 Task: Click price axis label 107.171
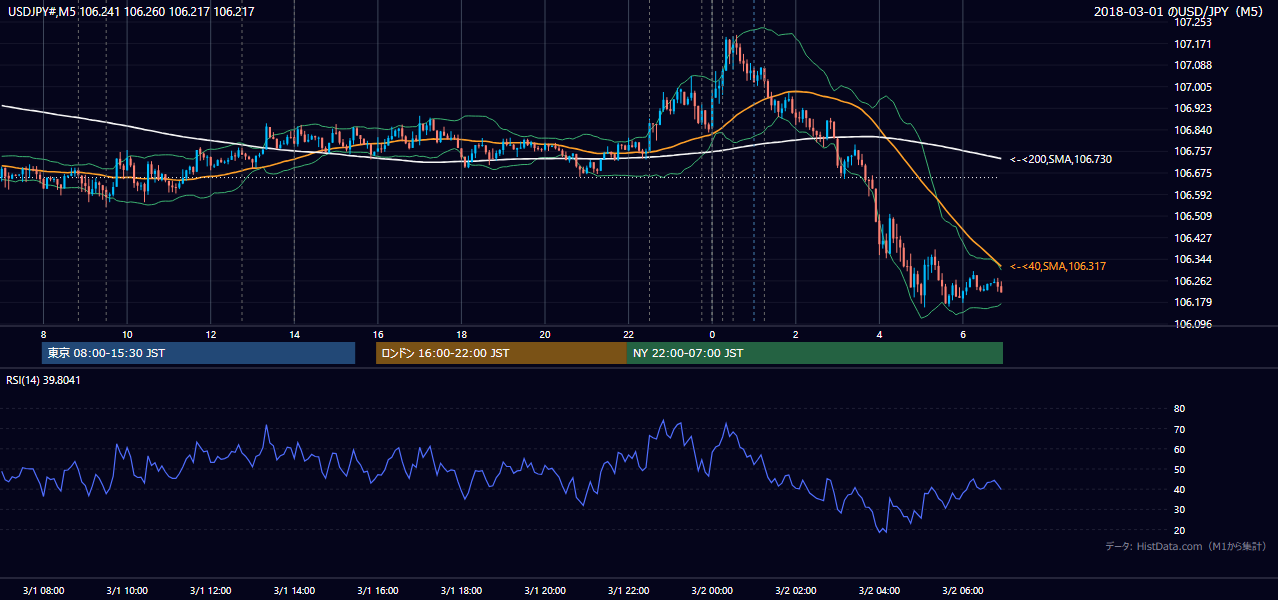(x=1193, y=44)
